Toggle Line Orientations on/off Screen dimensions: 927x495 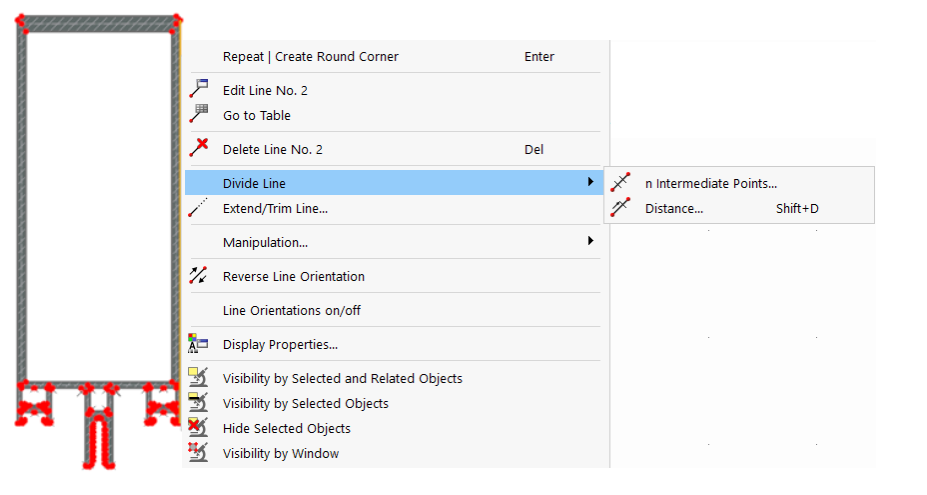[291, 310]
